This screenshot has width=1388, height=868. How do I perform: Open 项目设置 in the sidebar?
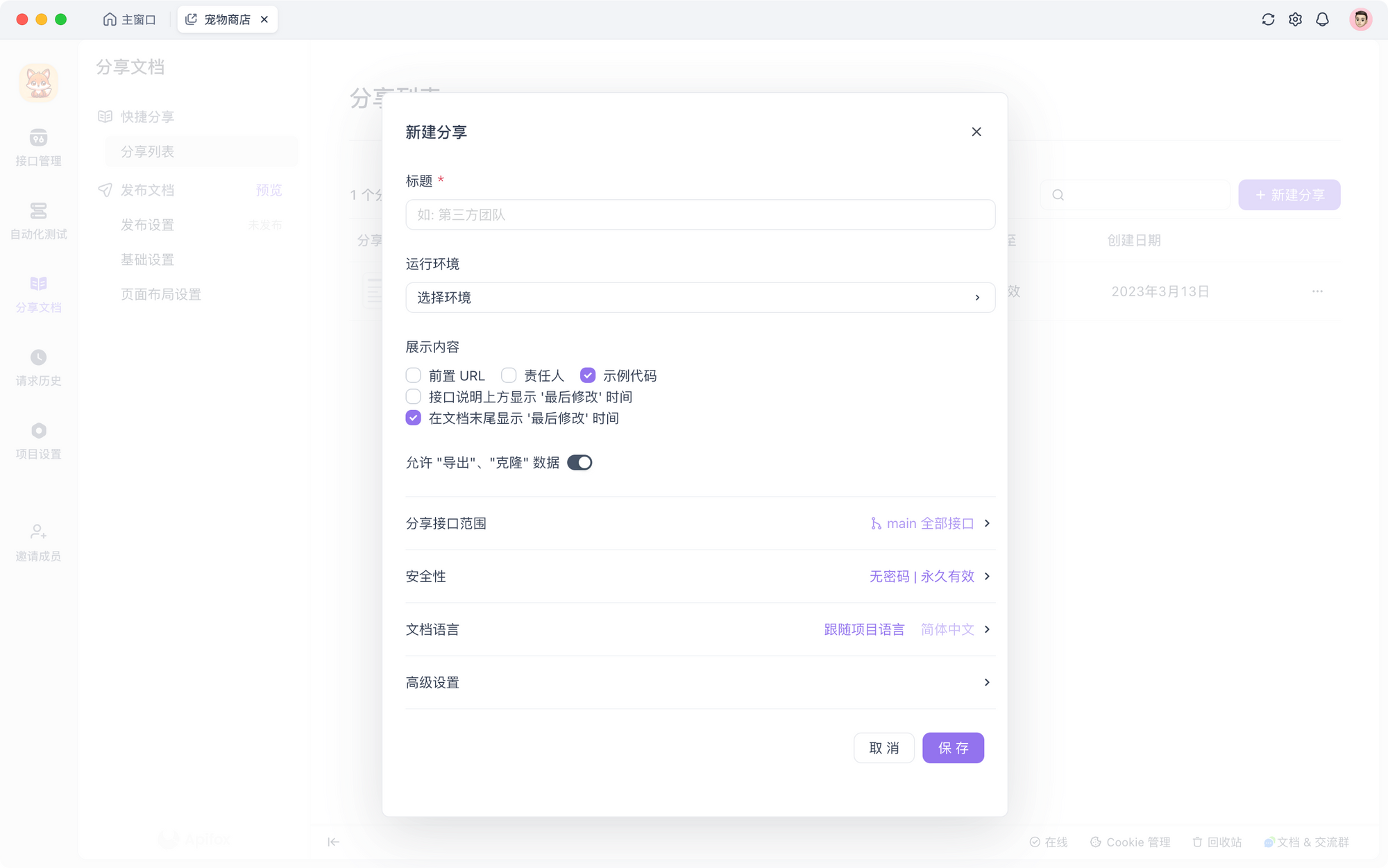(38, 441)
